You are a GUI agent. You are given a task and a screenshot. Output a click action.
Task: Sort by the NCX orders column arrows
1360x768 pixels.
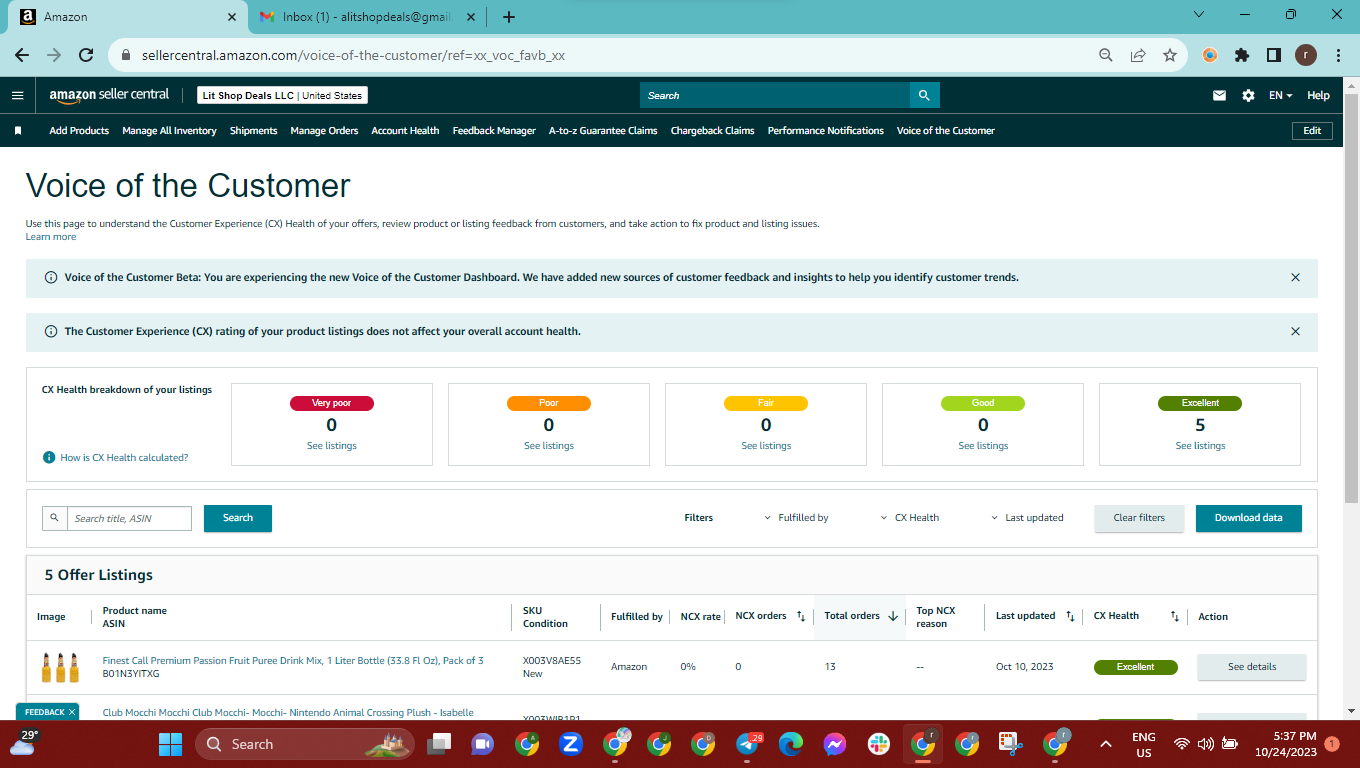click(801, 617)
